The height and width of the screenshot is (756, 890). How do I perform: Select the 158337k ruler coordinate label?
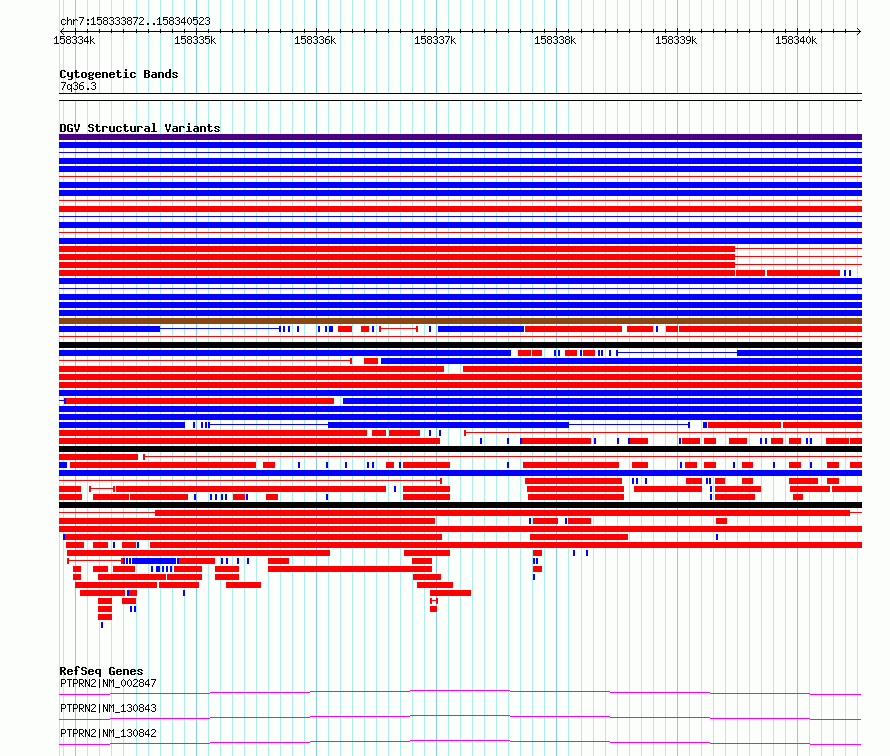(x=435, y=40)
